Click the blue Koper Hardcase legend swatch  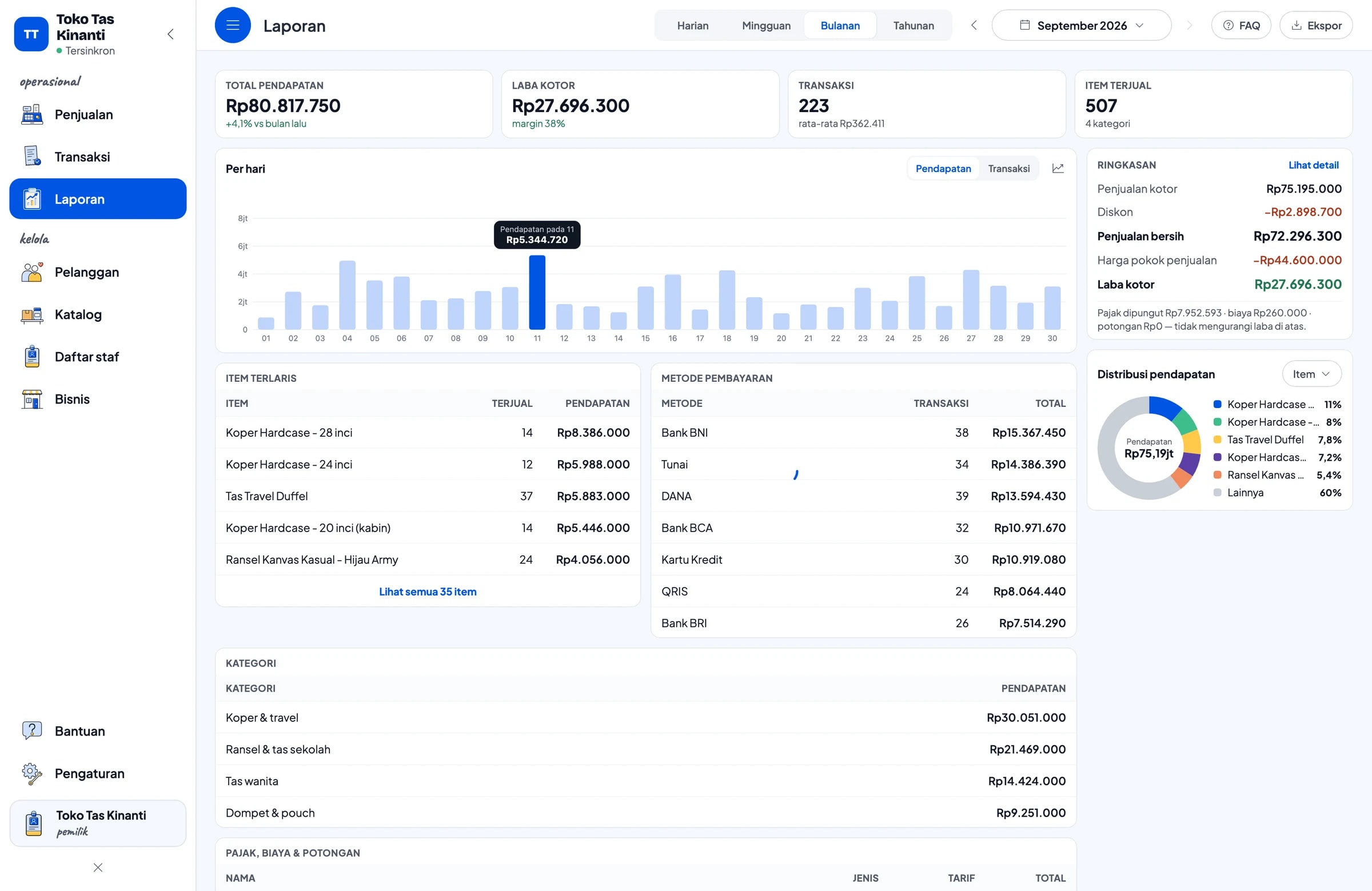pyautogui.click(x=1217, y=405)
